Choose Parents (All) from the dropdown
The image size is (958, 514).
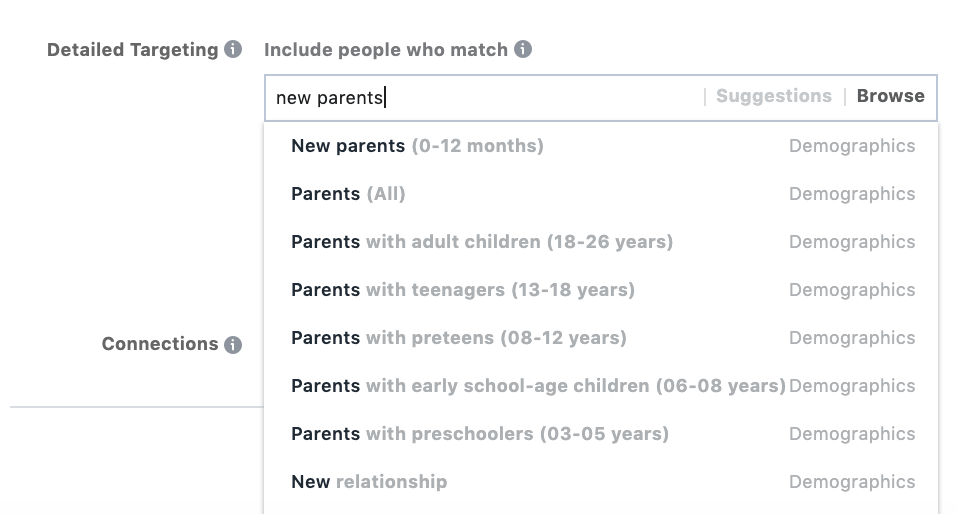[348, 194]
